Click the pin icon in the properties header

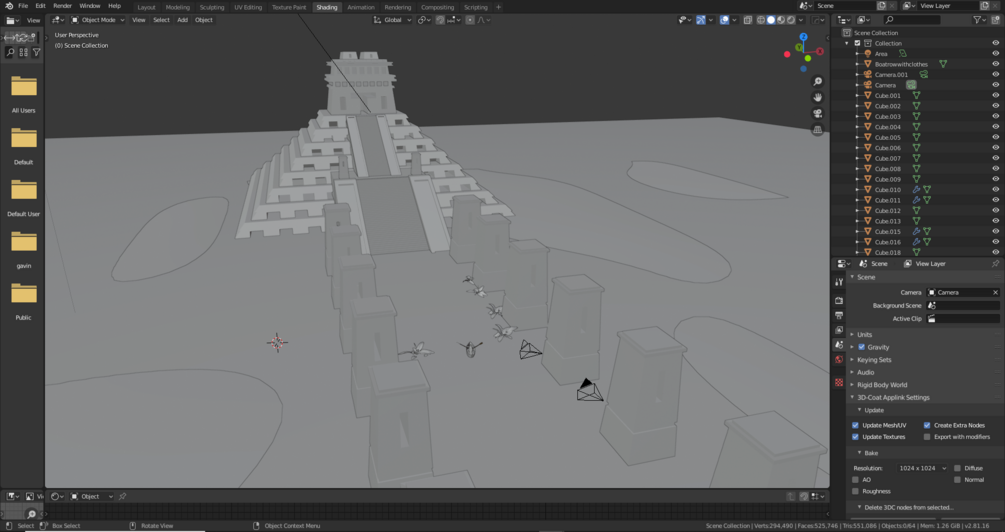point(995,263)
